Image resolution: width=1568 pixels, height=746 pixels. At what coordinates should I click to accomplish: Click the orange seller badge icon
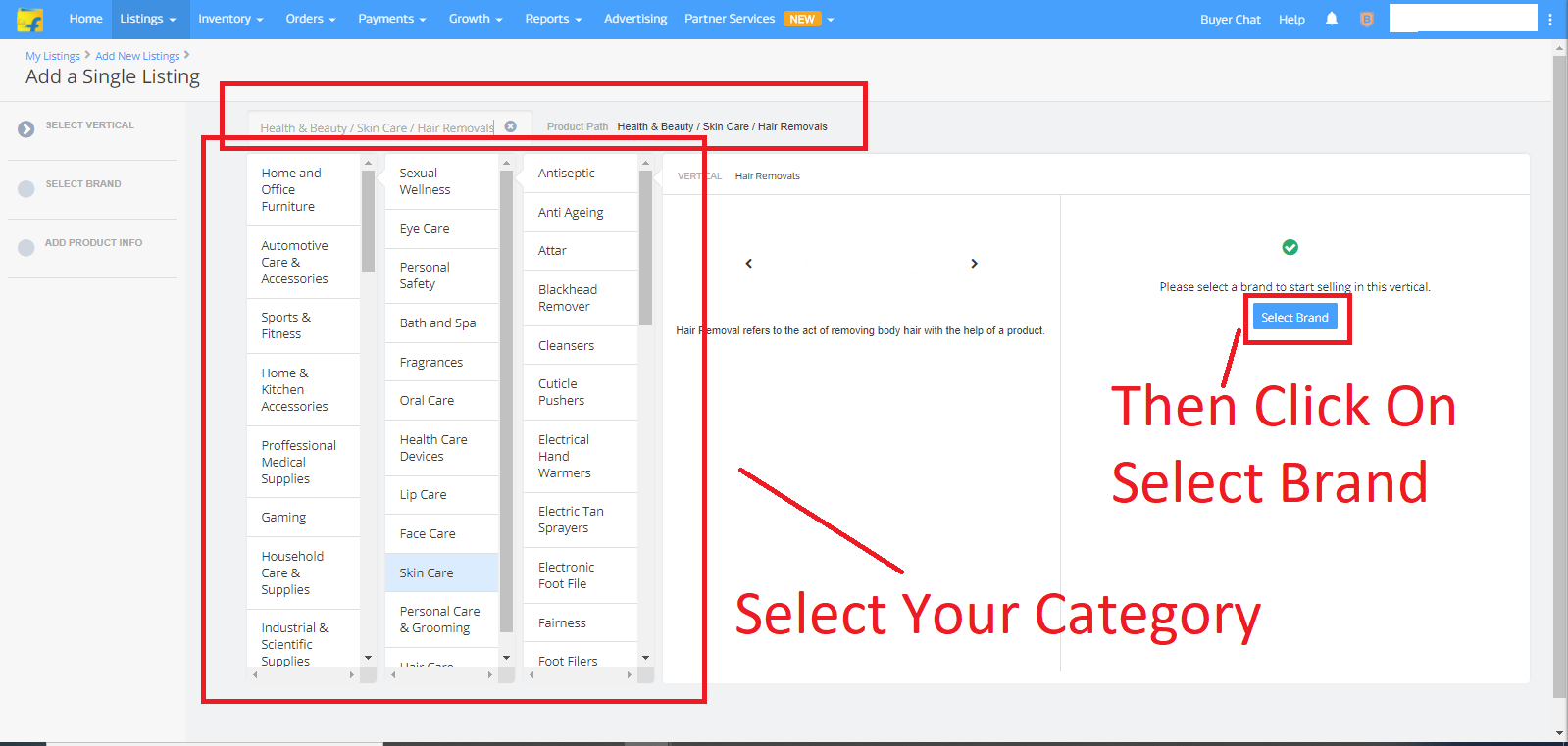coord(1366,19)
